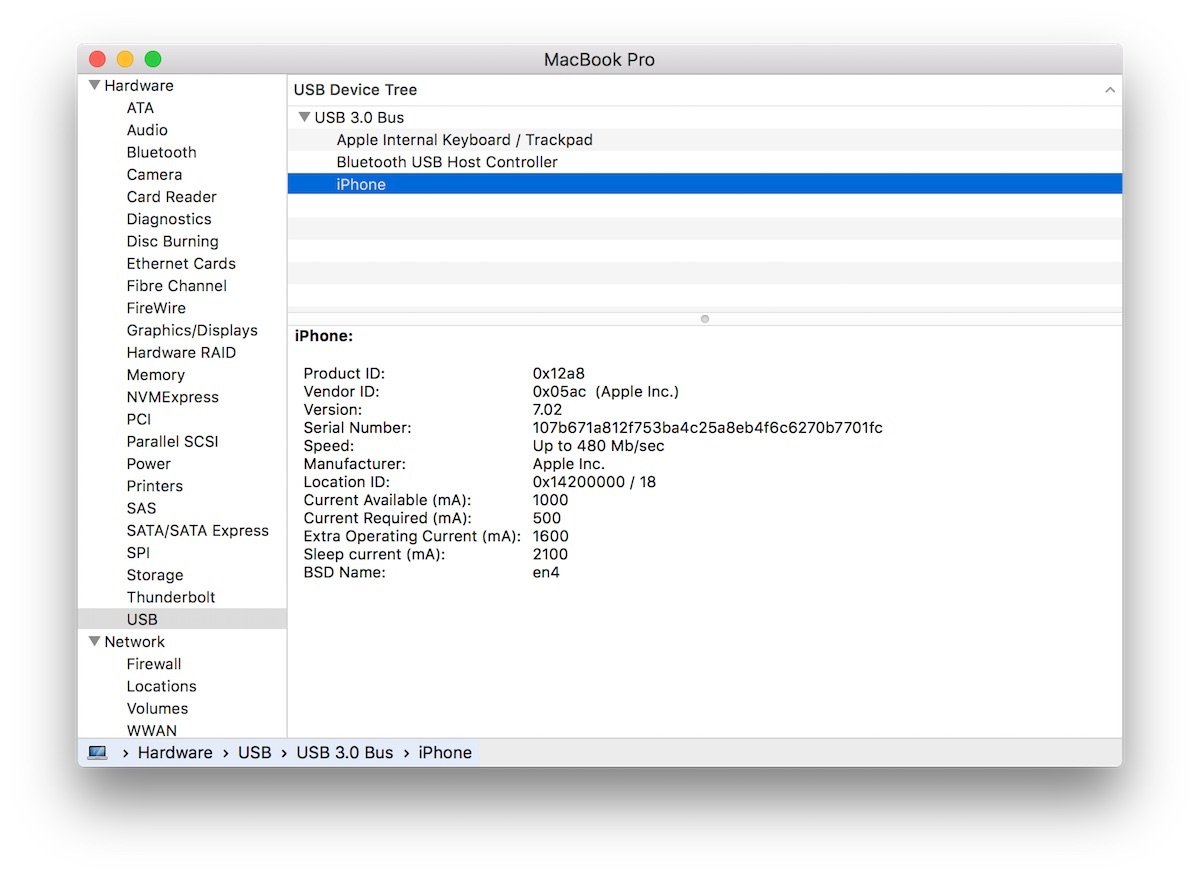Viewport: 1200px width, 878px height.
Task: Toggle sort order of USB Device Tree column
Action: point(1110,90)
